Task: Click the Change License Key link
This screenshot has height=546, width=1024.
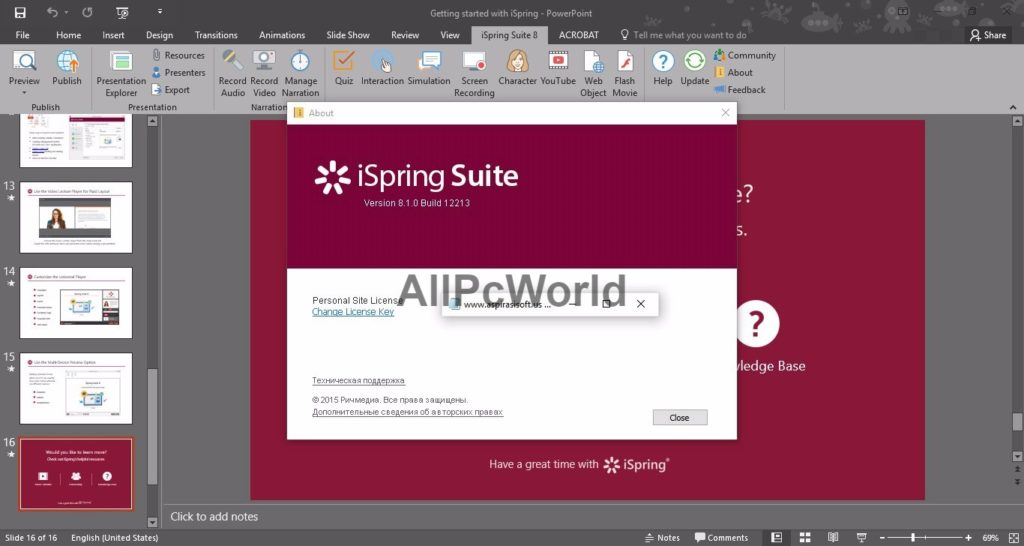Action: [x=353, y=312]
